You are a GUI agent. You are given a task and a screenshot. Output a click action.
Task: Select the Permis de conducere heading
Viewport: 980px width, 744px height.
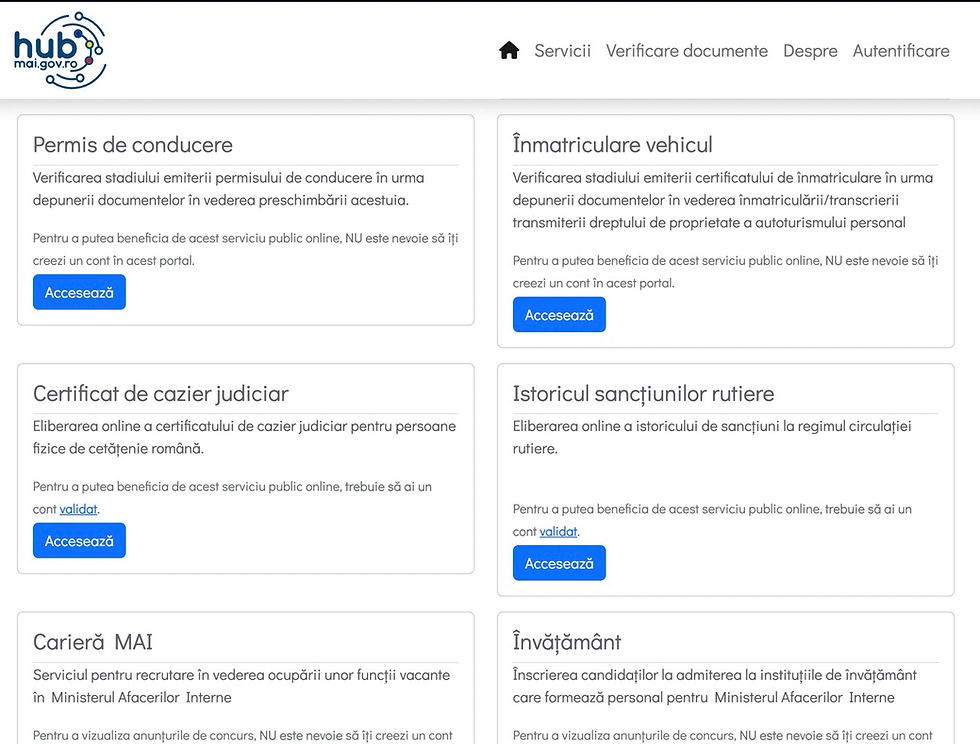point(133,145)
